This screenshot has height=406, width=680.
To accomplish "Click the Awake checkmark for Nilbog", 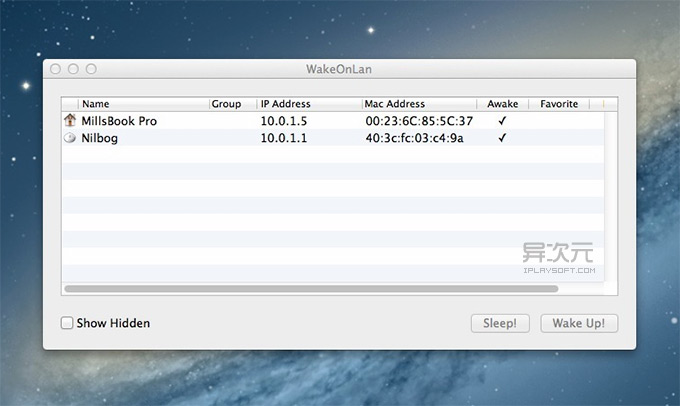I will pyautogui.click(x=502, y=138).
